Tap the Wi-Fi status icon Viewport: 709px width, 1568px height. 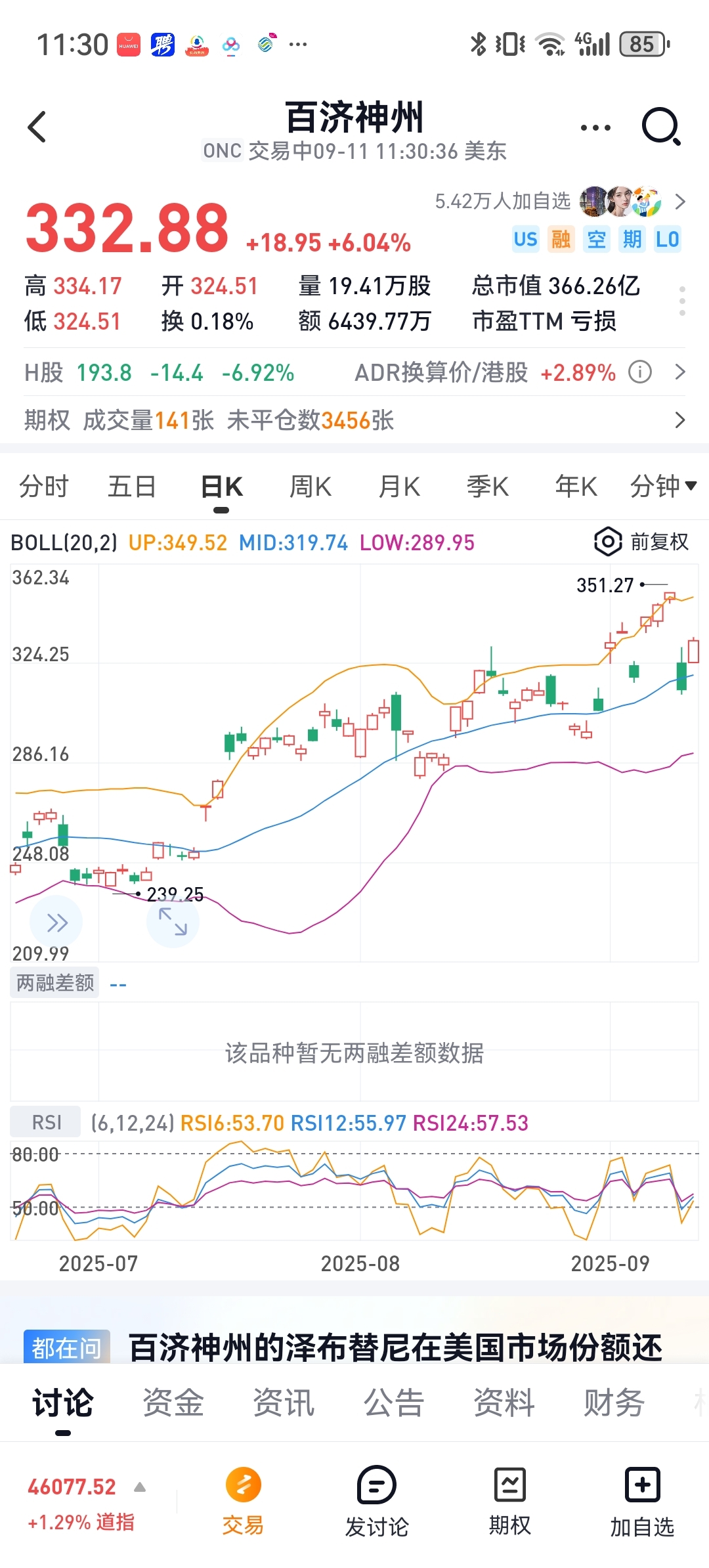click(550, 44)
